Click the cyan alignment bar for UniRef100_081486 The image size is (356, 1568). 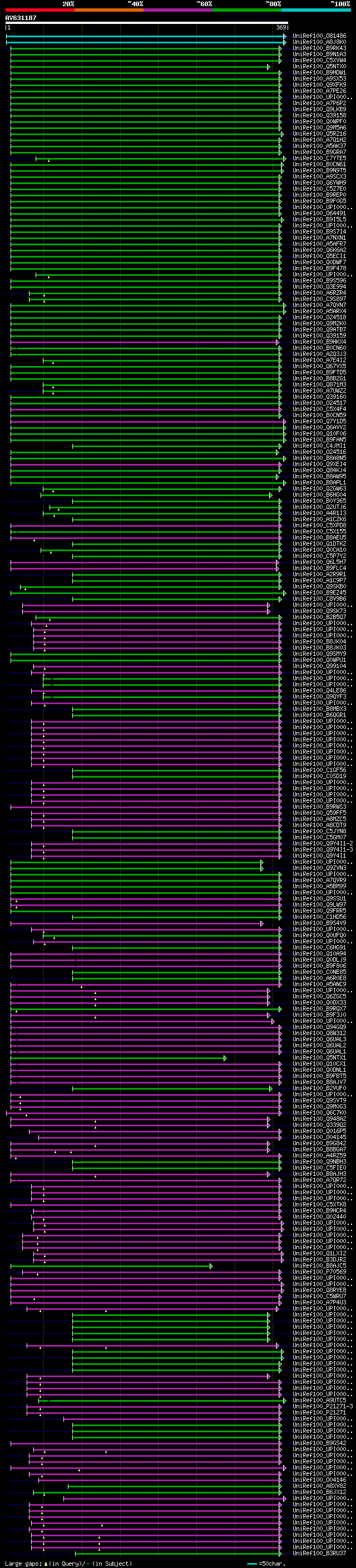pos(146,36)
